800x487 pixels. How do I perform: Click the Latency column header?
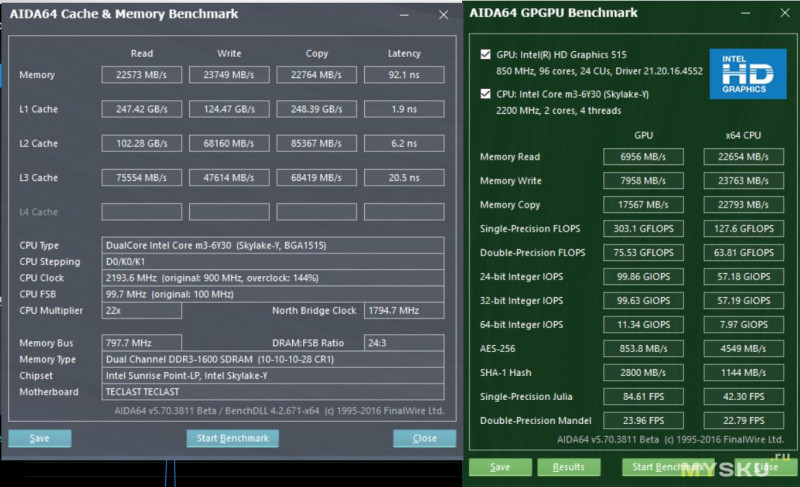[x=404, y=54]
